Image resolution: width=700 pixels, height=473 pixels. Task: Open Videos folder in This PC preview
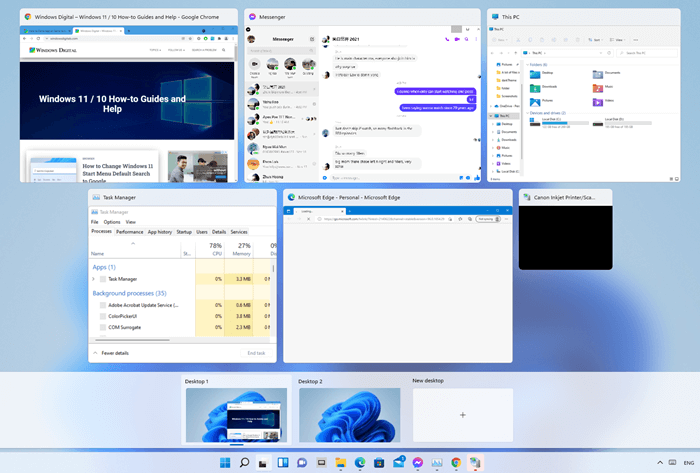(604, 102)
